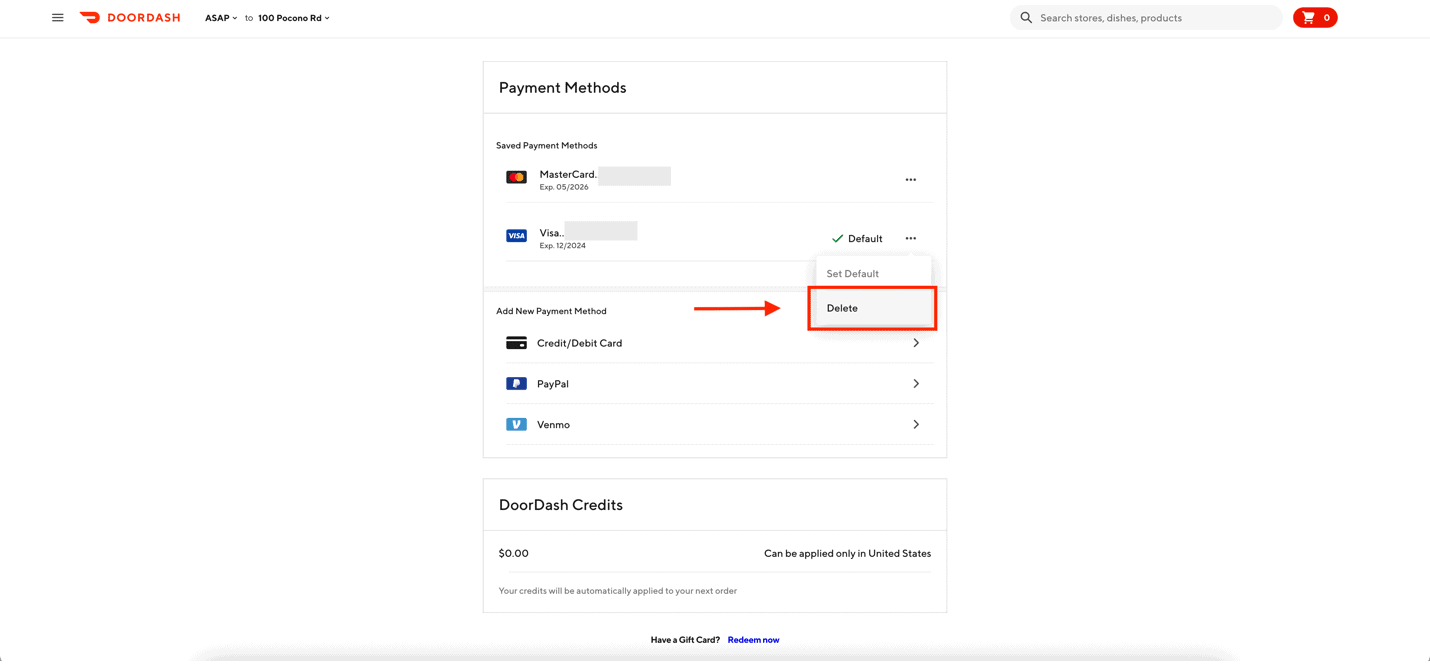Image resolution: width=1430 pixels, height=666 pixels.
Task: Click the $0.00 credits balance
Action: pos(514,553)
